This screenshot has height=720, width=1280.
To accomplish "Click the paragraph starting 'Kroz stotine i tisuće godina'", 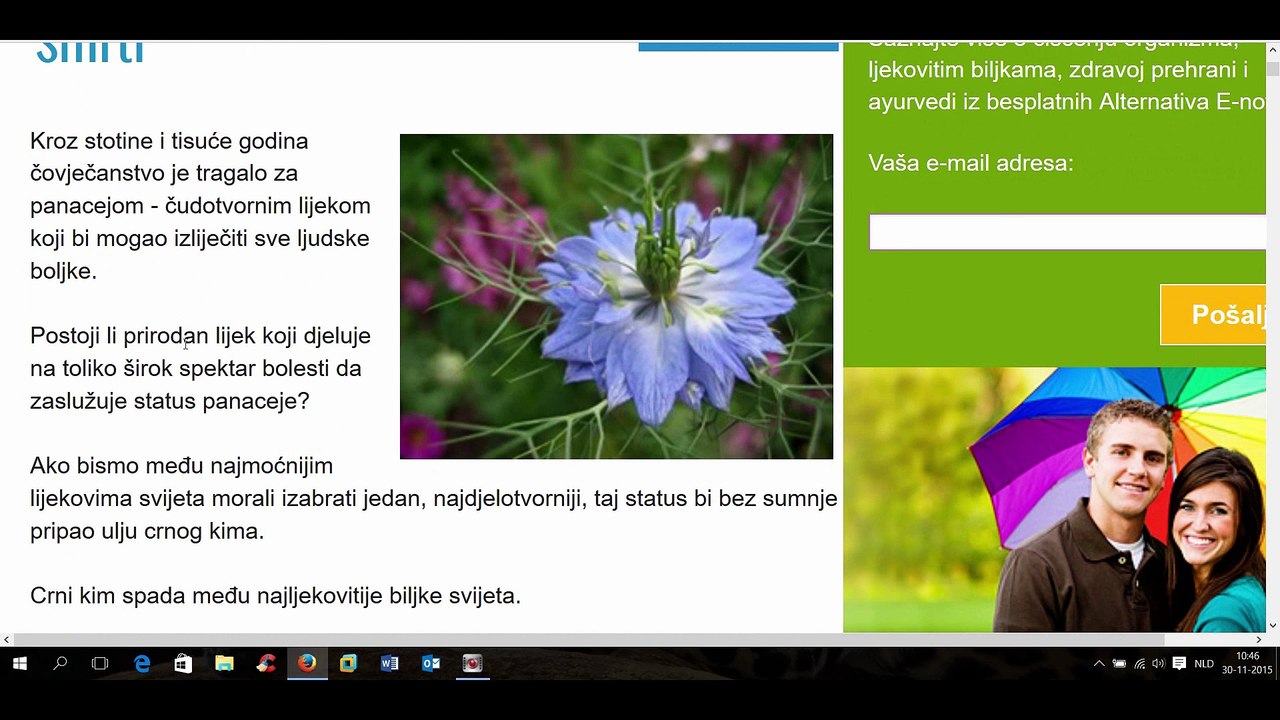I will [200, 206].
